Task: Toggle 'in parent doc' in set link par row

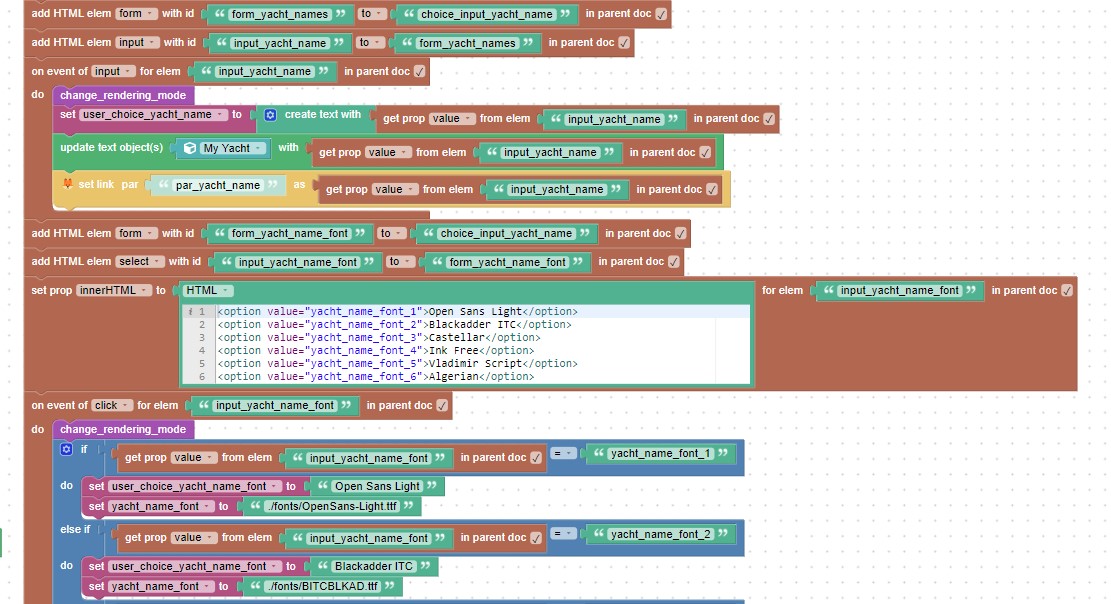Action: pos(712,189)
